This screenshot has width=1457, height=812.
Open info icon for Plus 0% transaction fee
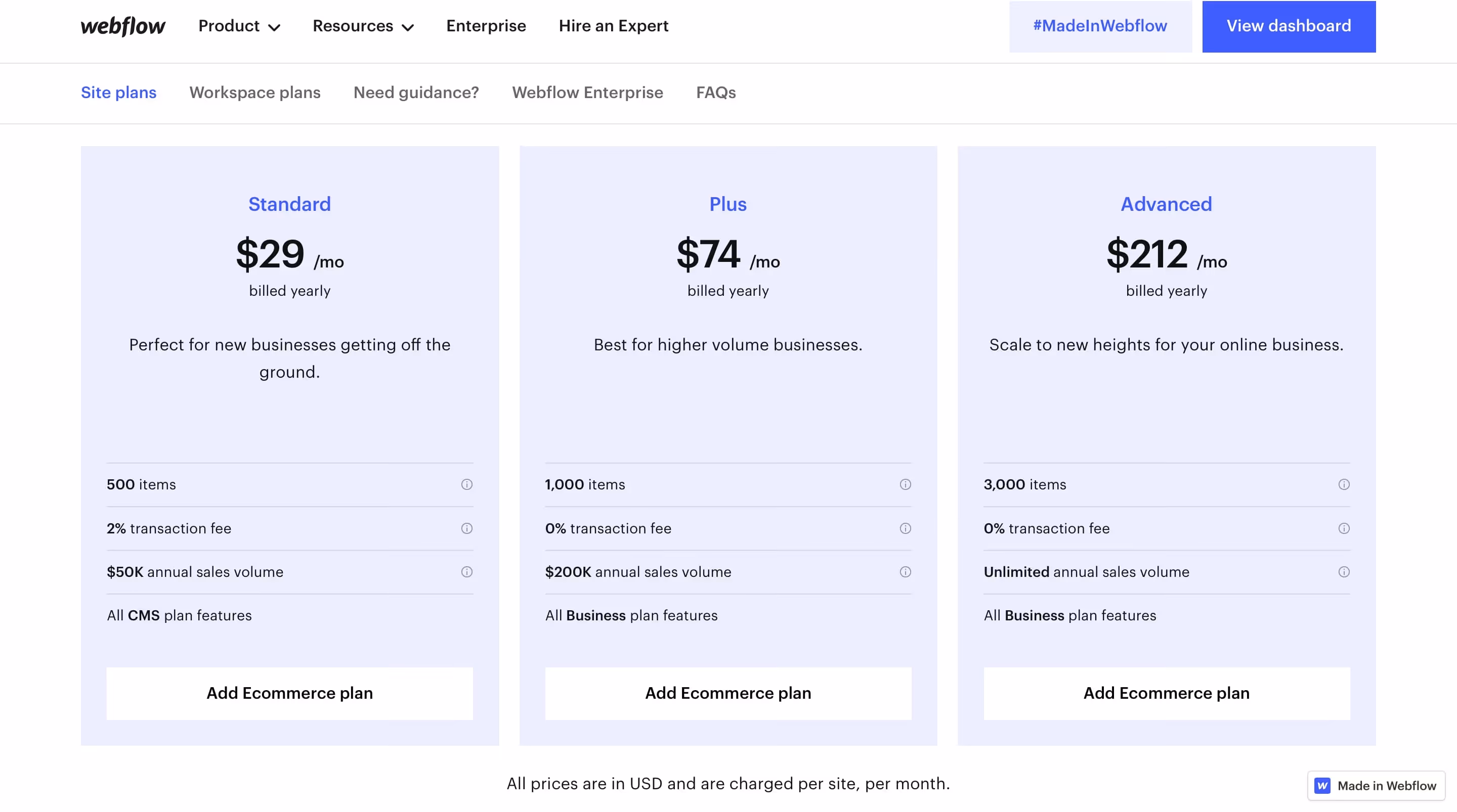click(905, 528)
